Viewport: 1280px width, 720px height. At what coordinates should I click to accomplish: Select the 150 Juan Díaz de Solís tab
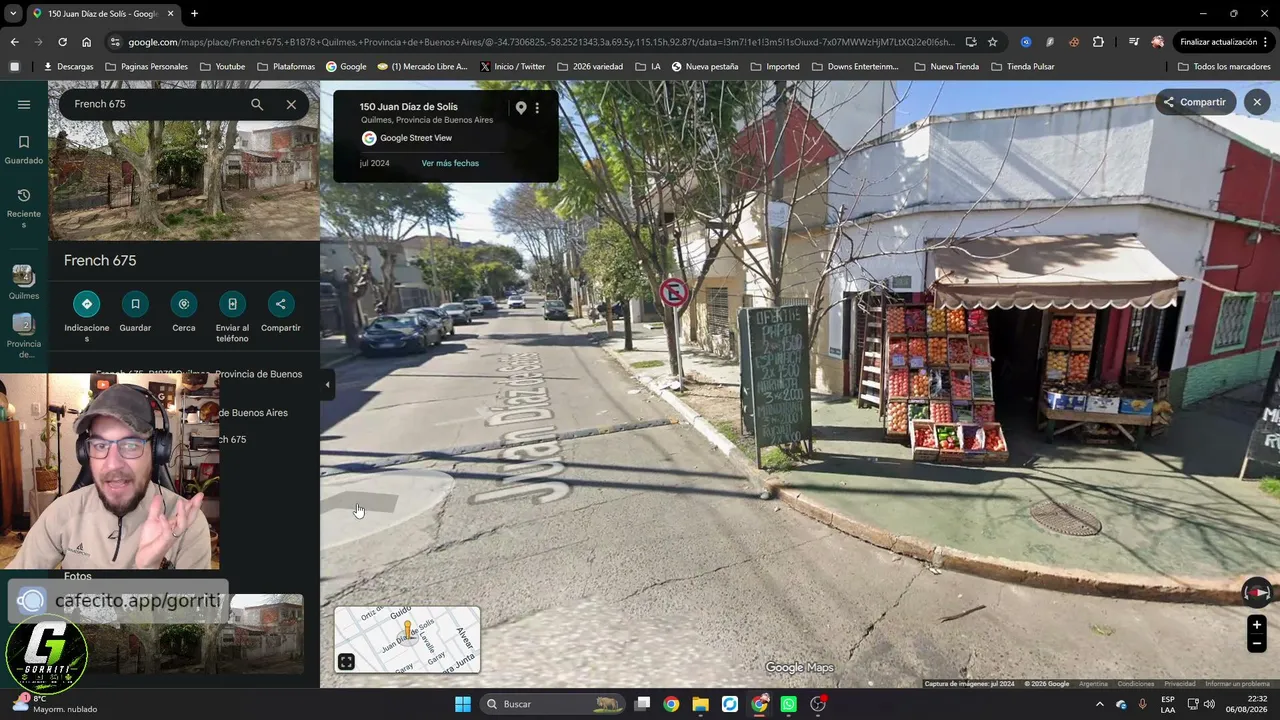(104, 14)
